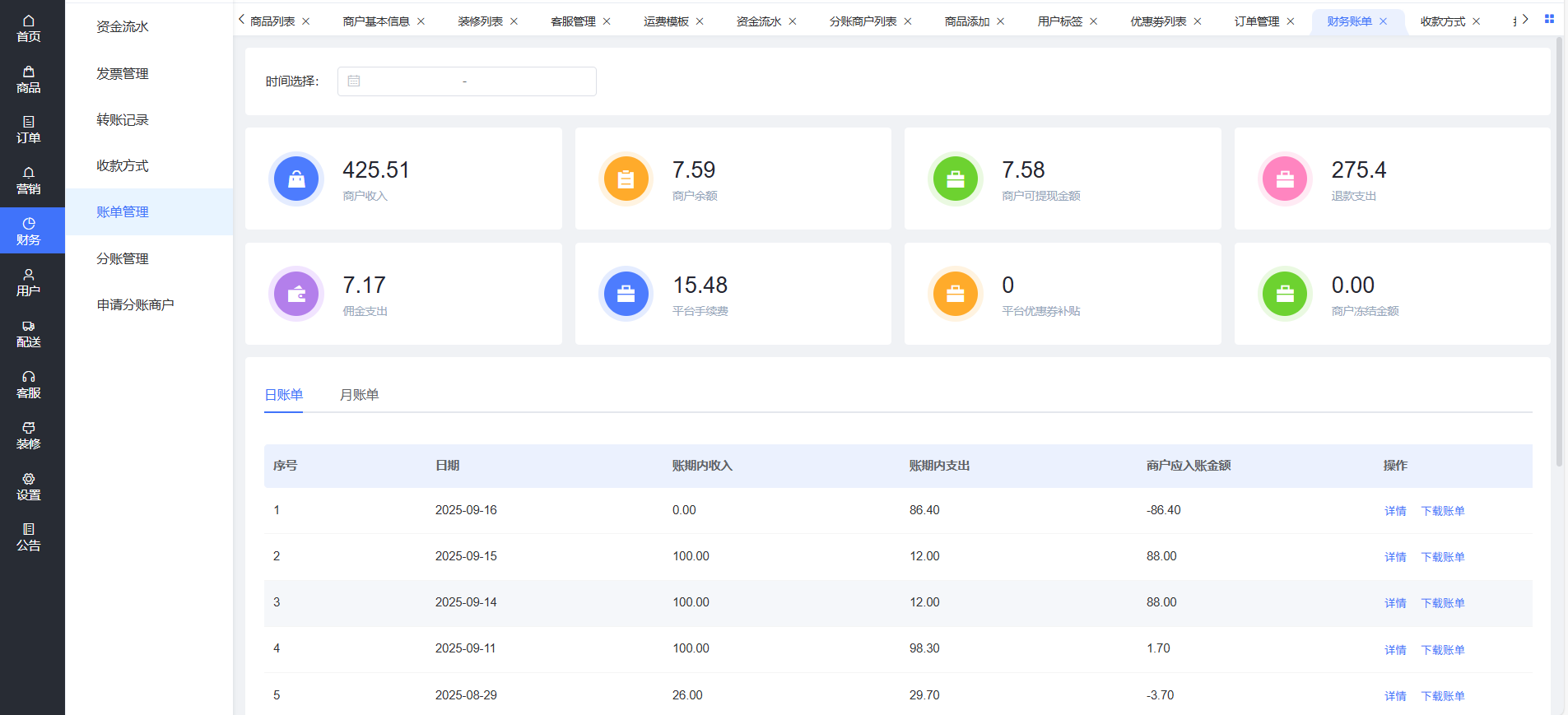View 详情 for 2025-09-15 bill
This screenshot has width=1568, height=715.
tap(1395, 557)
